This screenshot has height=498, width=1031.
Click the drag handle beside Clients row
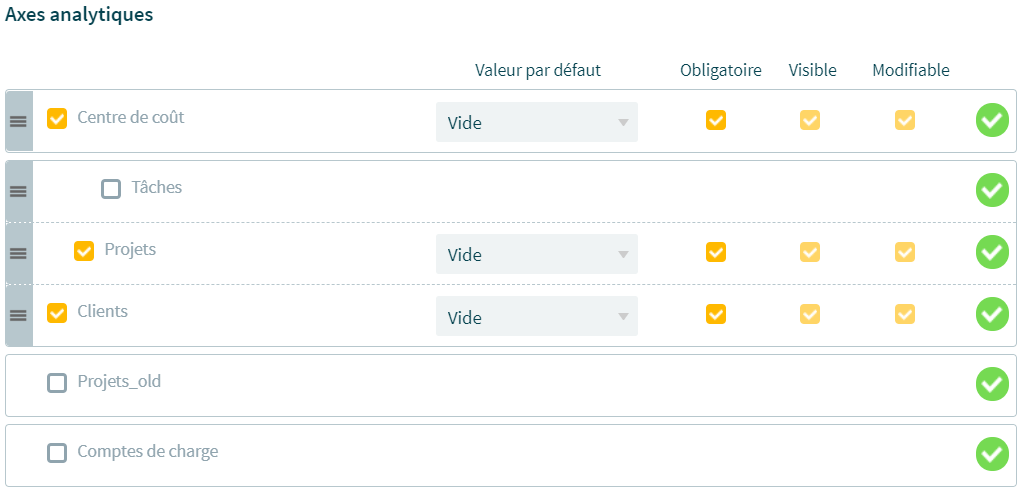[18, 316]
